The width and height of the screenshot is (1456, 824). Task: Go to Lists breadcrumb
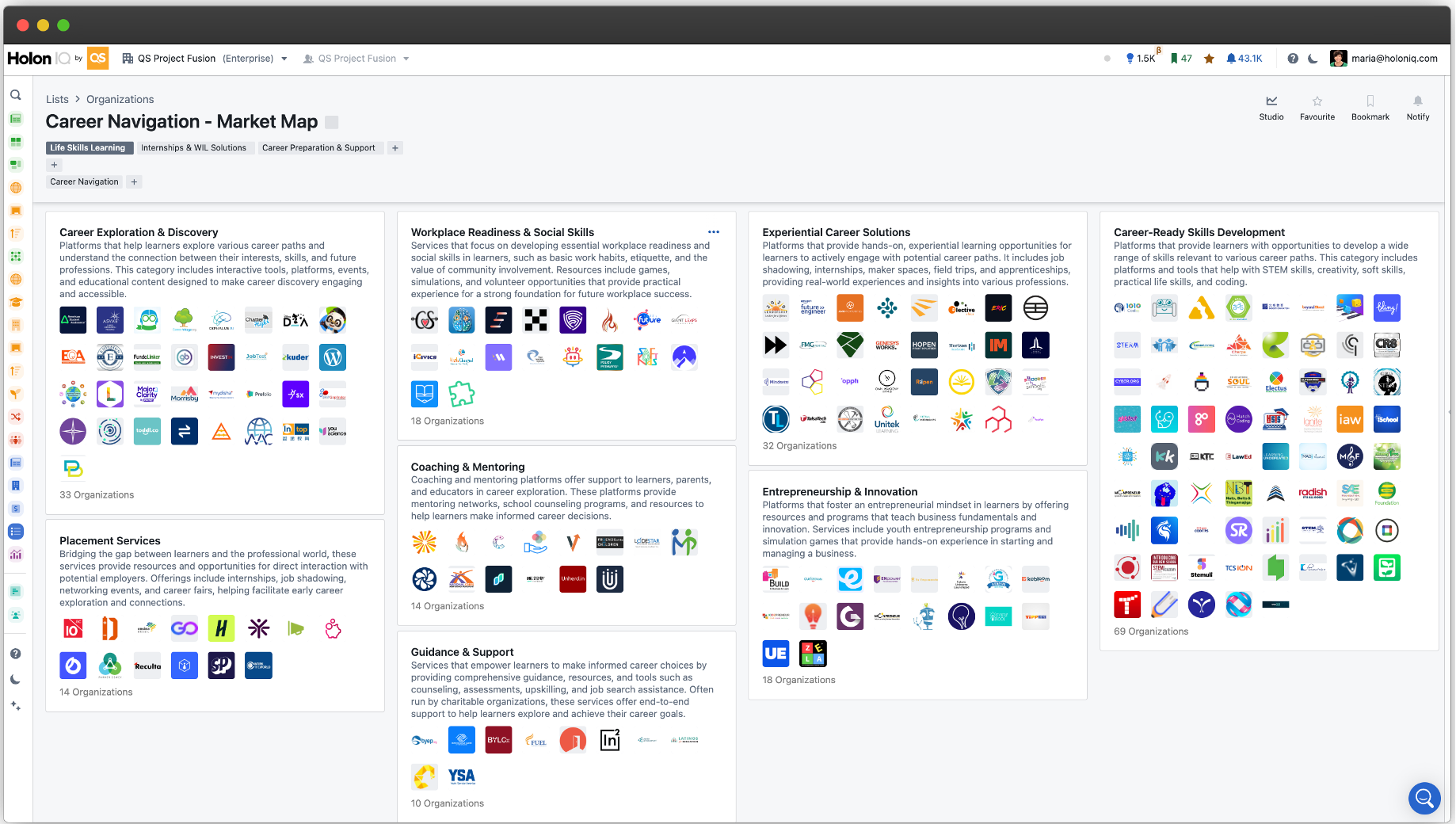click(57, 99)
